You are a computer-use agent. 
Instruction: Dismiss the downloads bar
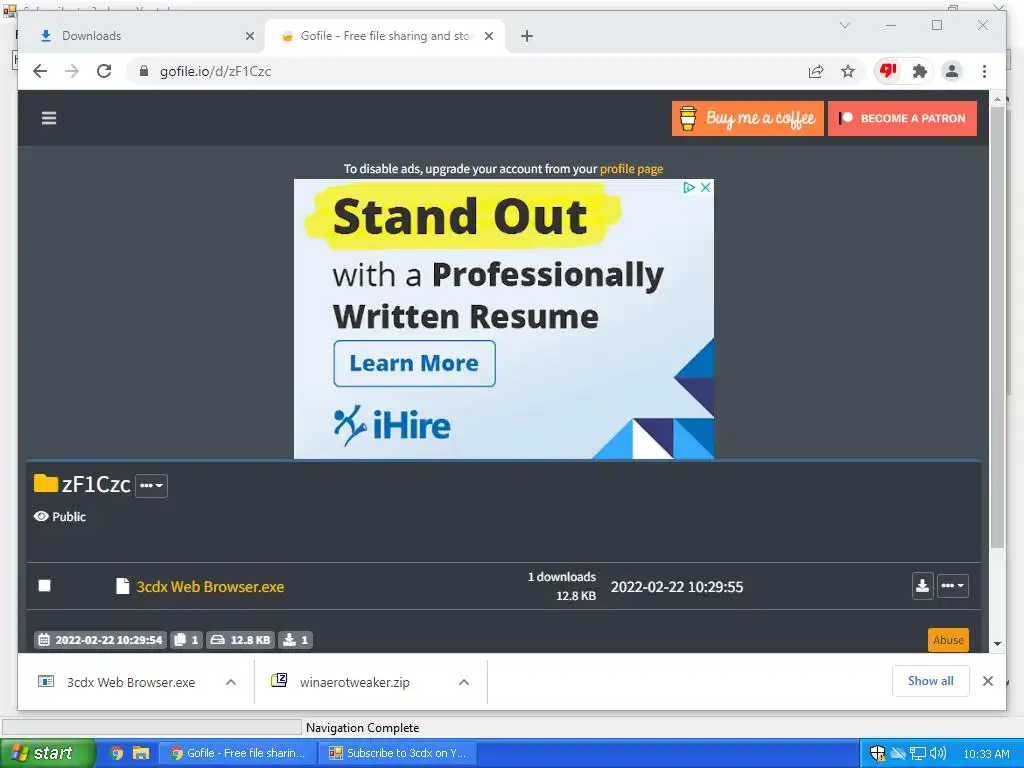987,681
